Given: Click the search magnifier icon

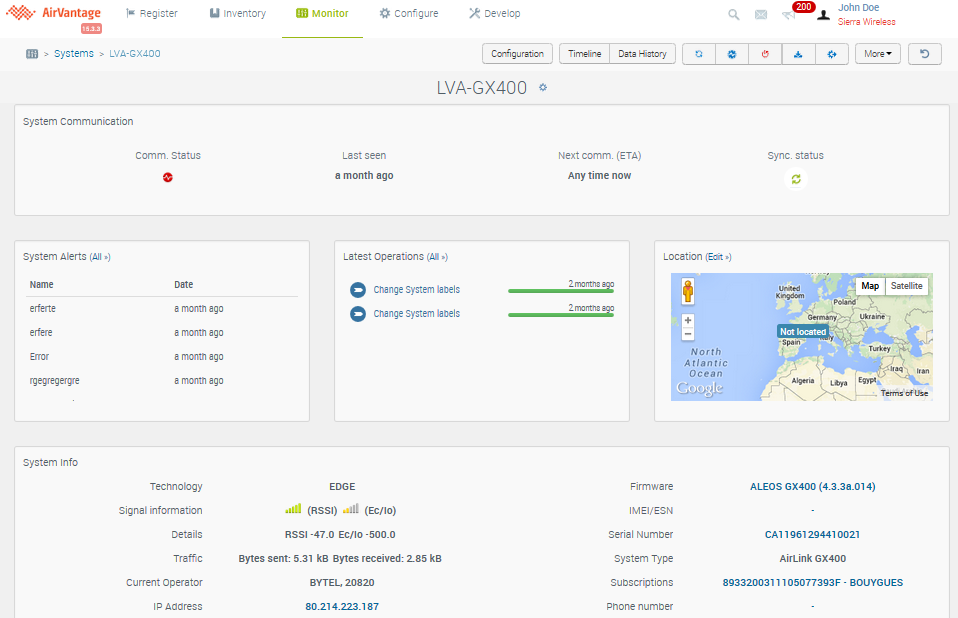Looking at the screenshot, I should click(x=734, y=15).
